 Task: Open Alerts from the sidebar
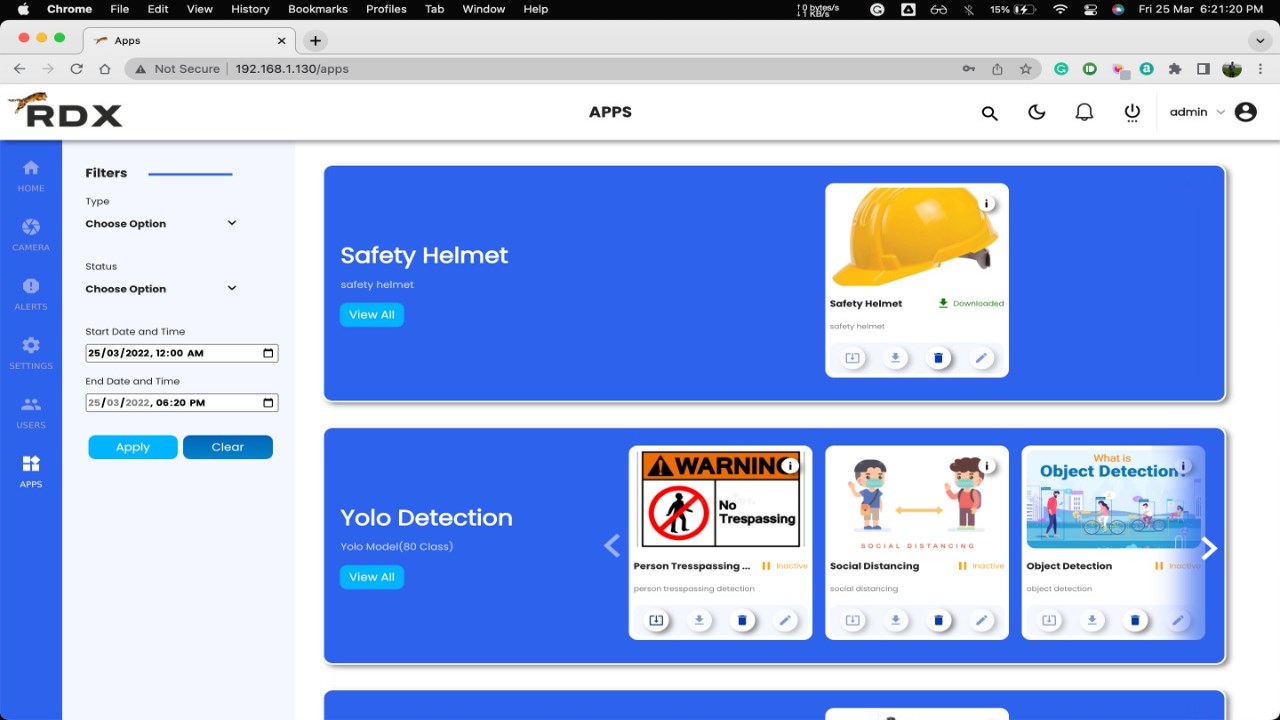pos(31,294)
